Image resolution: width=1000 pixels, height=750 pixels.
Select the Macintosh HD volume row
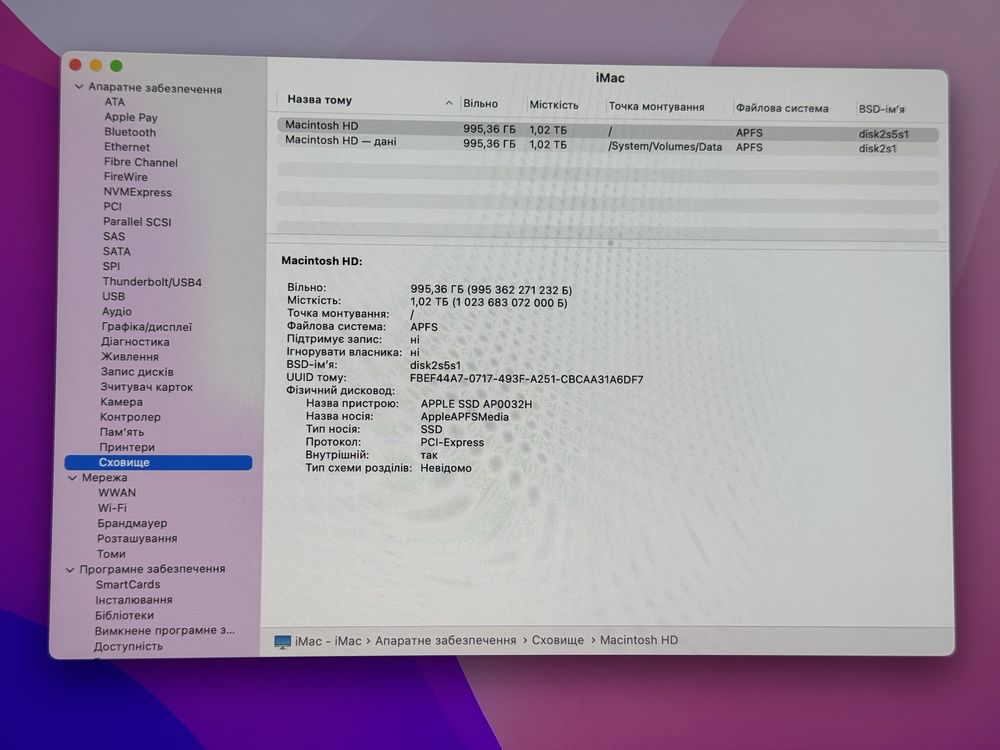point(608,129)
